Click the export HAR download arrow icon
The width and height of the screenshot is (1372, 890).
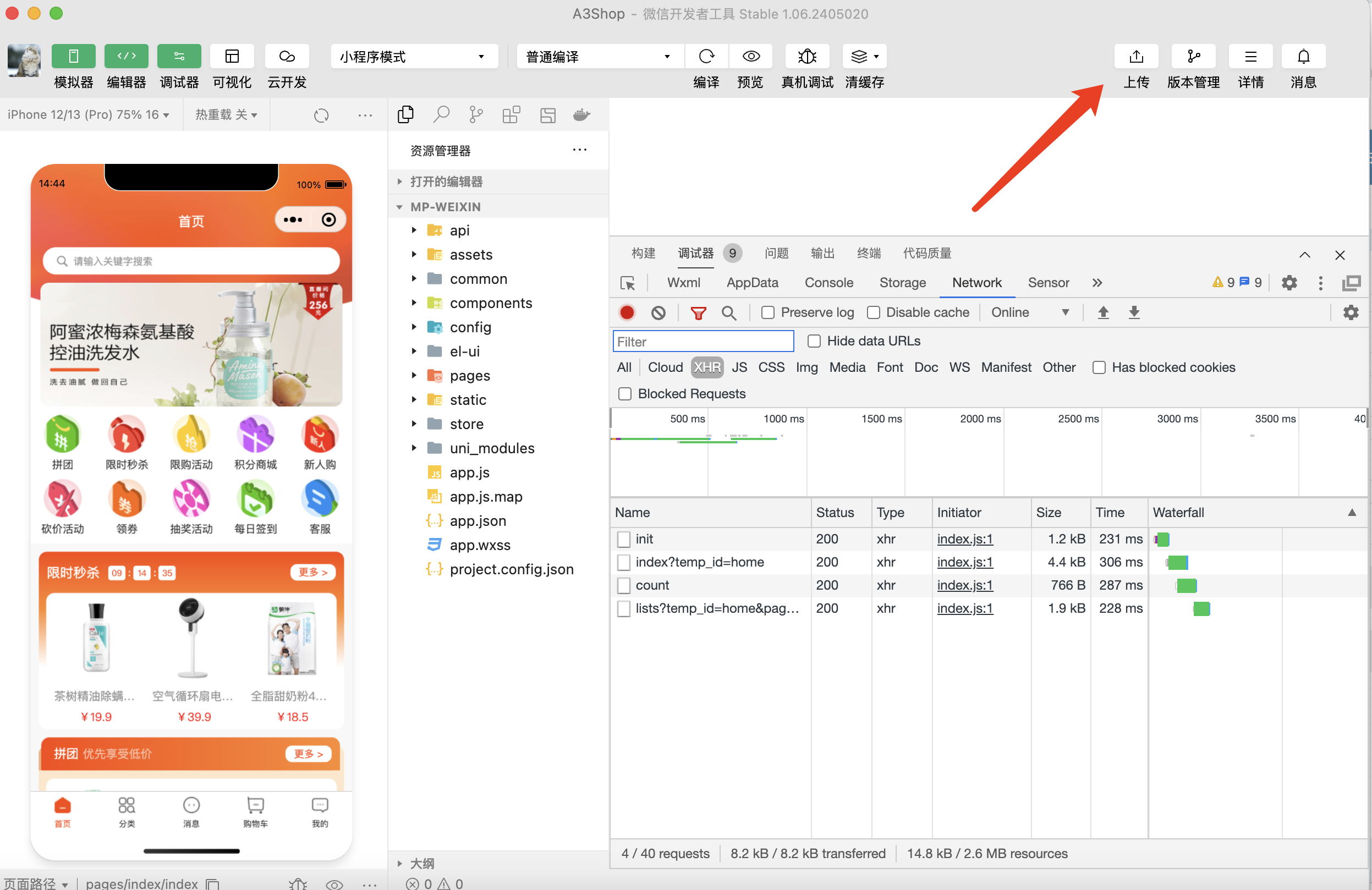point(1134,312)
